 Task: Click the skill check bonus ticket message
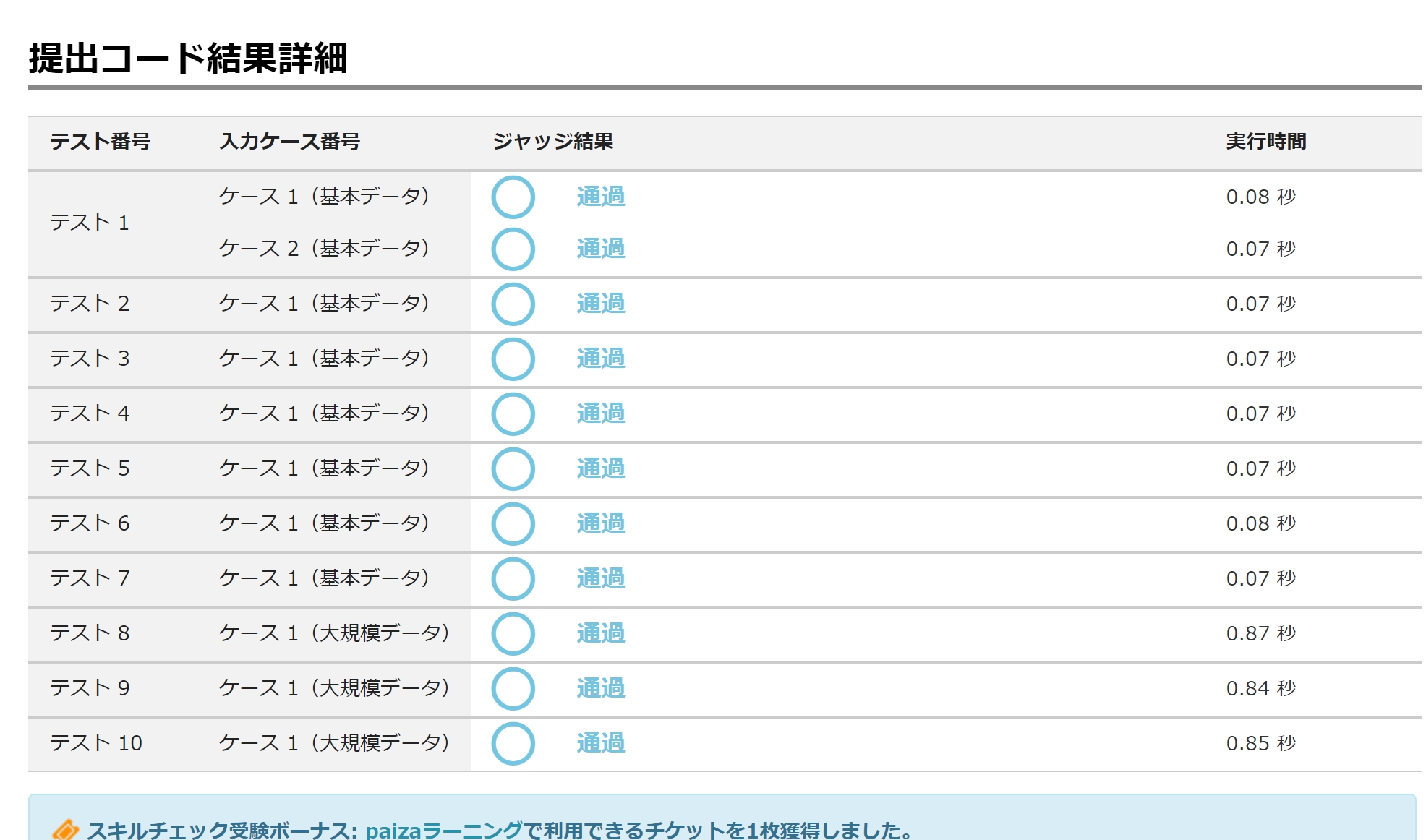point(499,830)
